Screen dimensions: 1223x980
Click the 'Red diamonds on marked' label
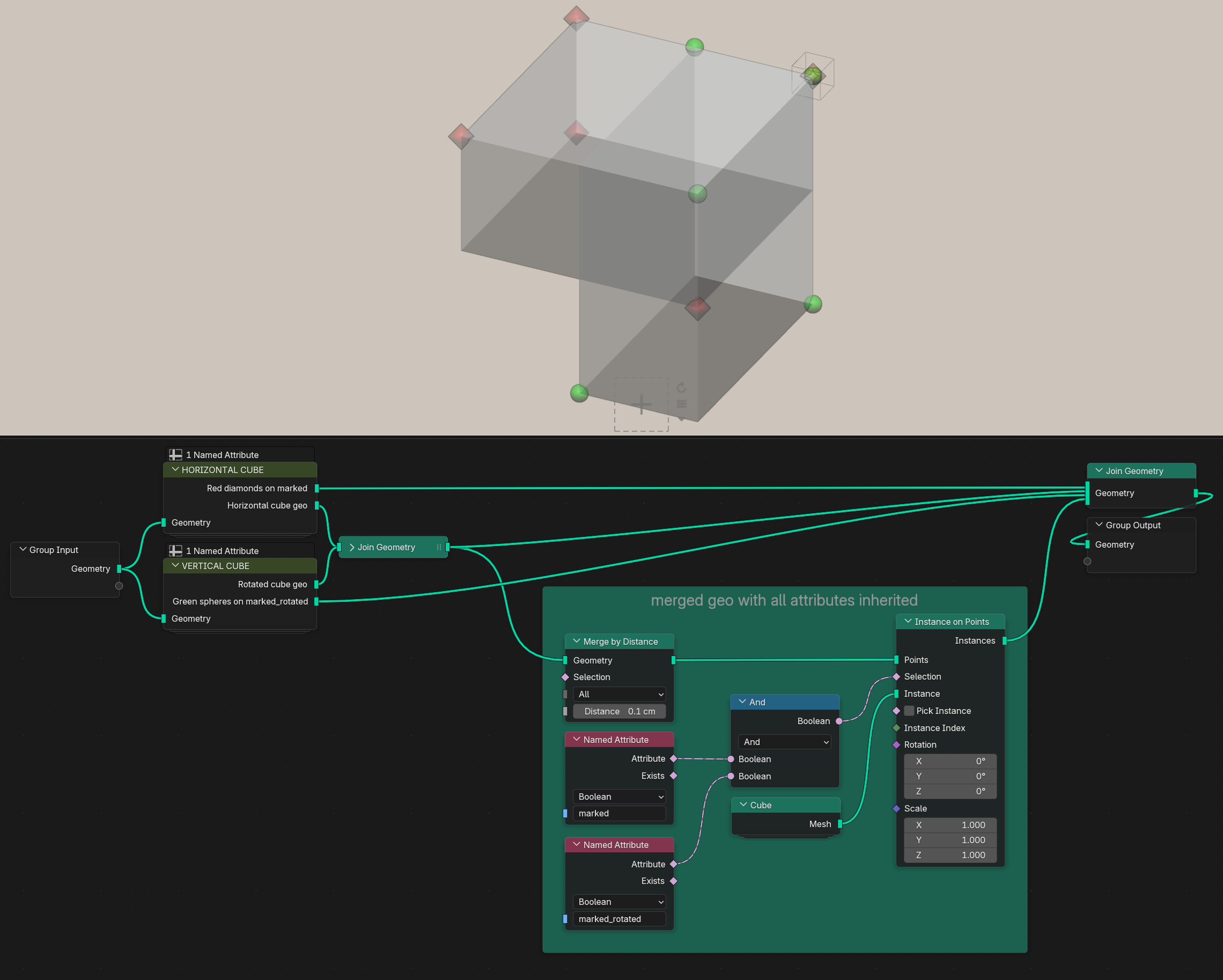point(257,488)
